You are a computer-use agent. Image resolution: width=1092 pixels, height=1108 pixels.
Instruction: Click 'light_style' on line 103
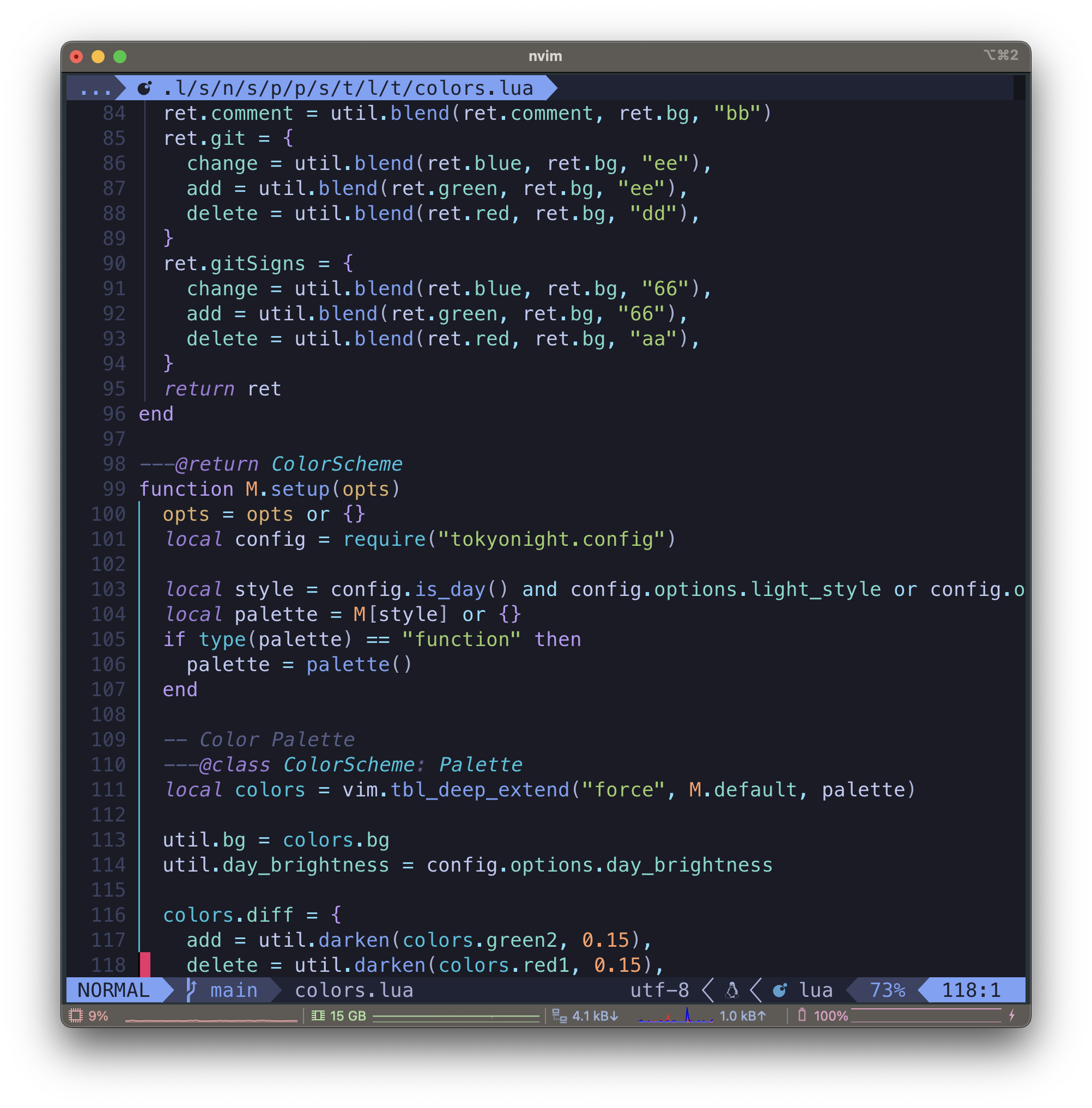(x=816, y=589)
